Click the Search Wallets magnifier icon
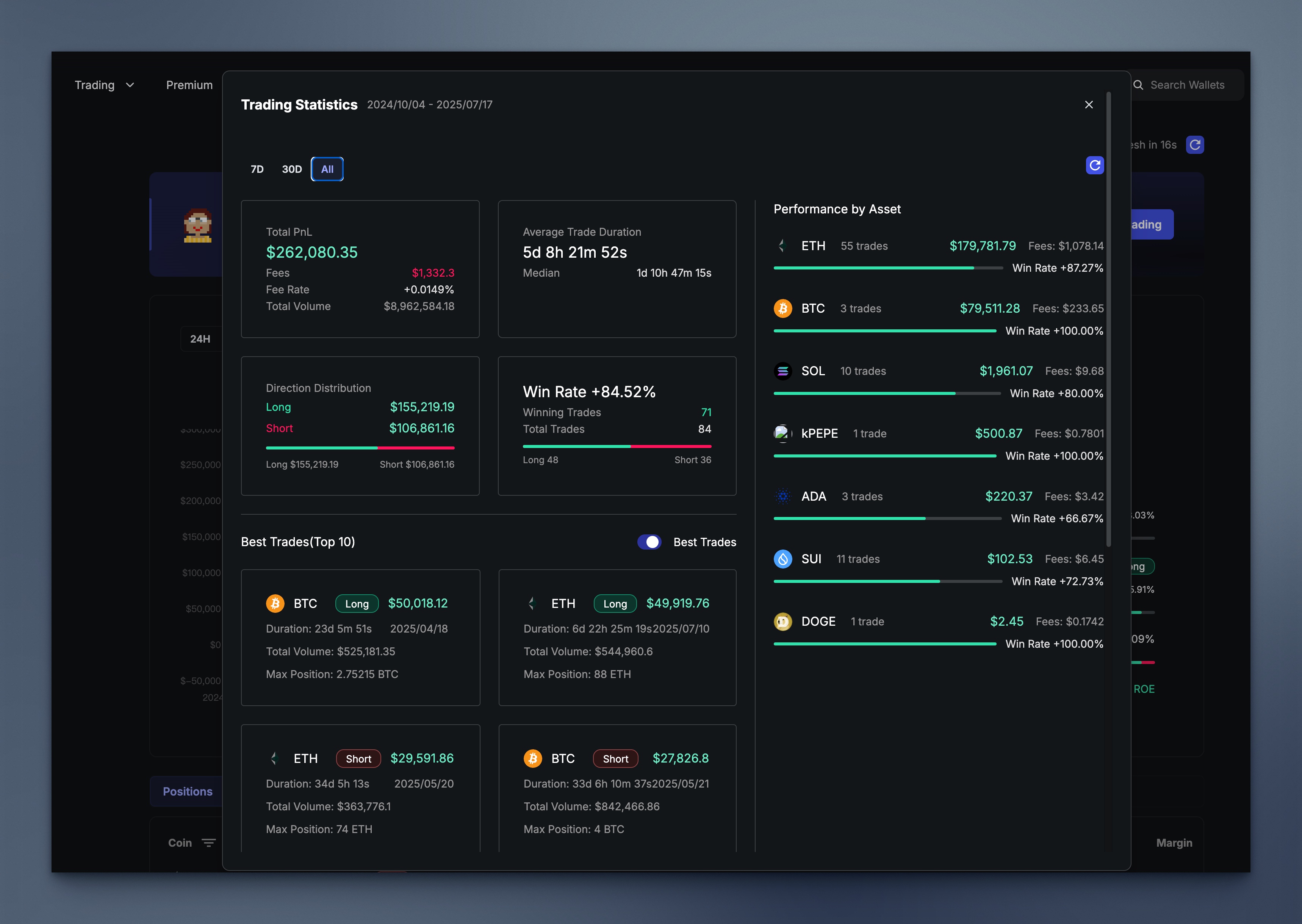 (x=1138, y=85)
